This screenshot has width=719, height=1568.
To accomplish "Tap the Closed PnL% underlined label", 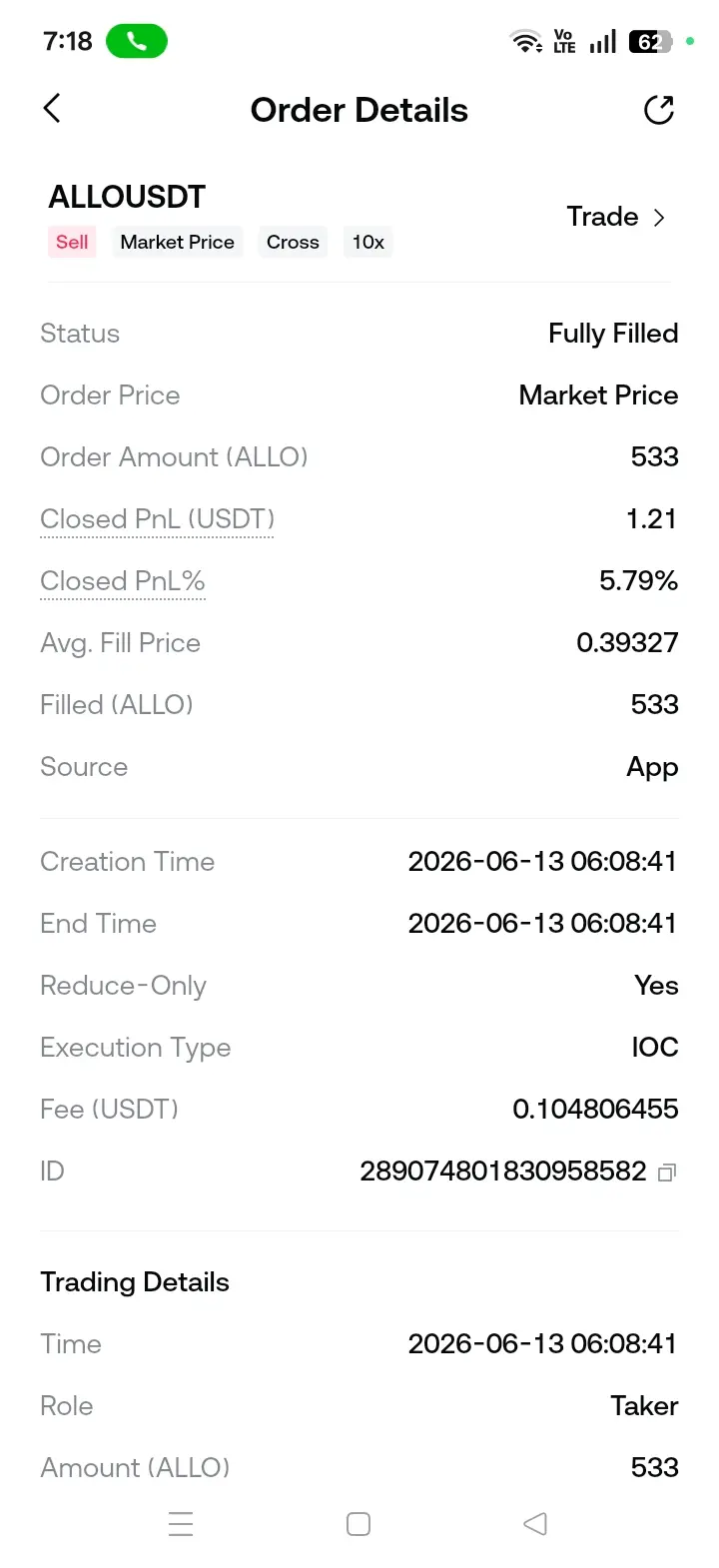I will point(123,581).
